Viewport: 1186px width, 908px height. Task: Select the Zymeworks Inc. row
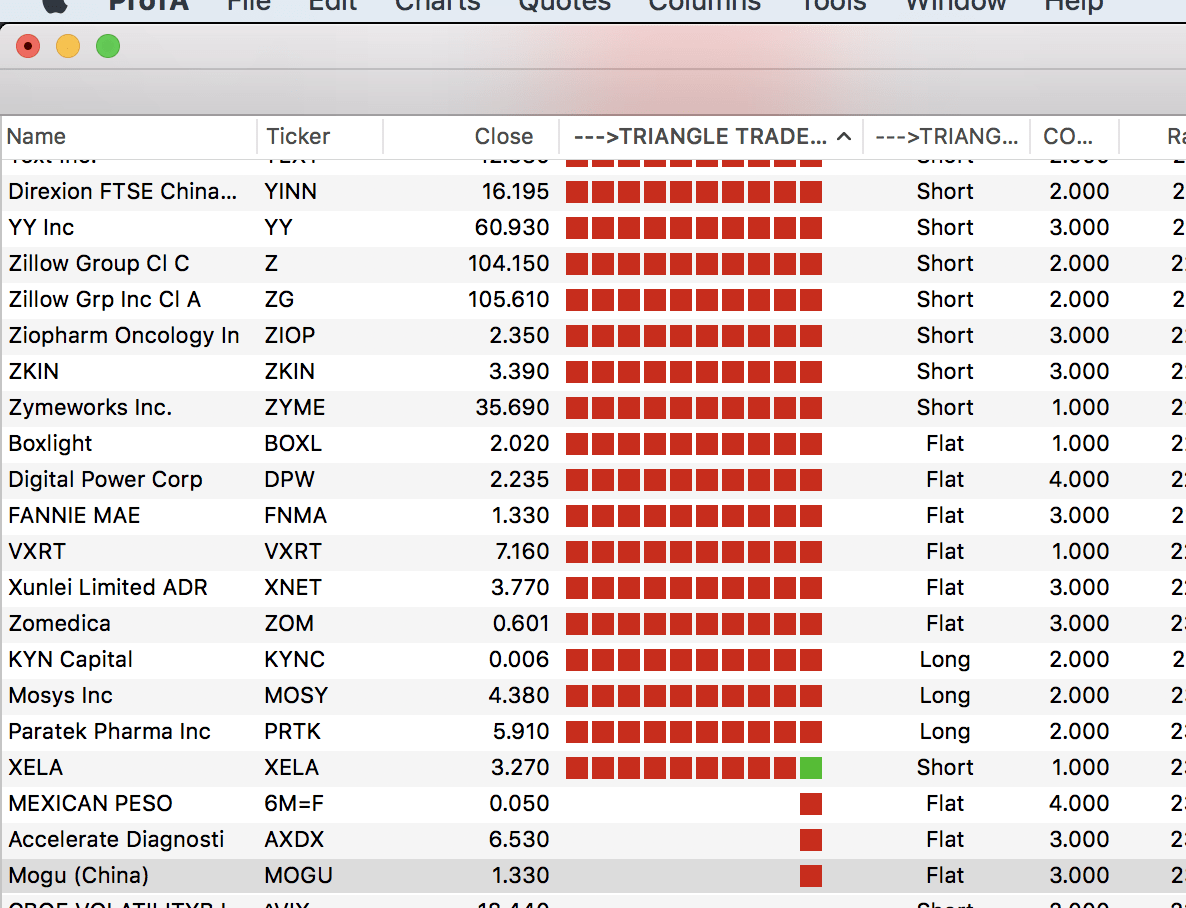point(593,407)
